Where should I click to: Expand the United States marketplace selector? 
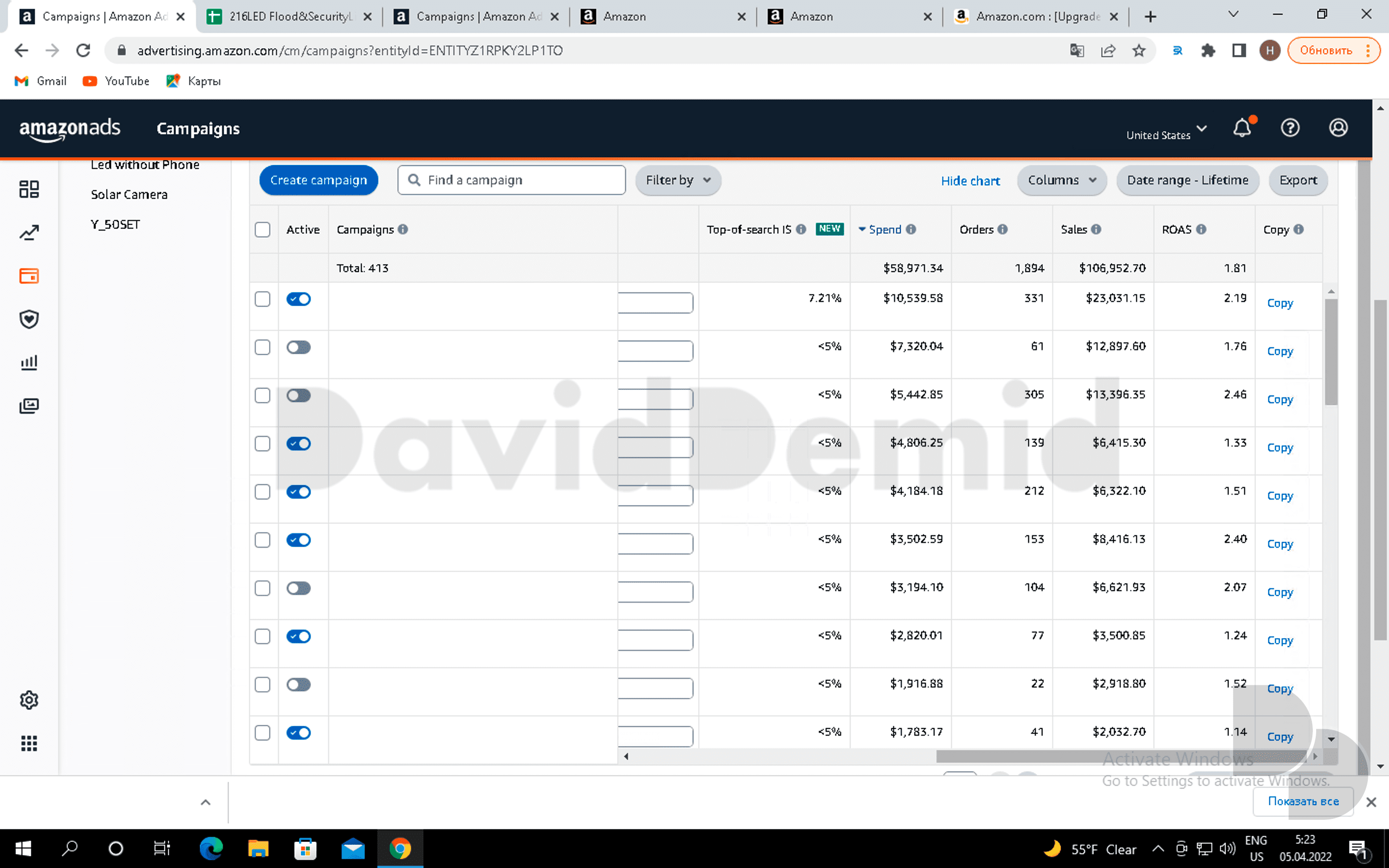coord(1166,132)
